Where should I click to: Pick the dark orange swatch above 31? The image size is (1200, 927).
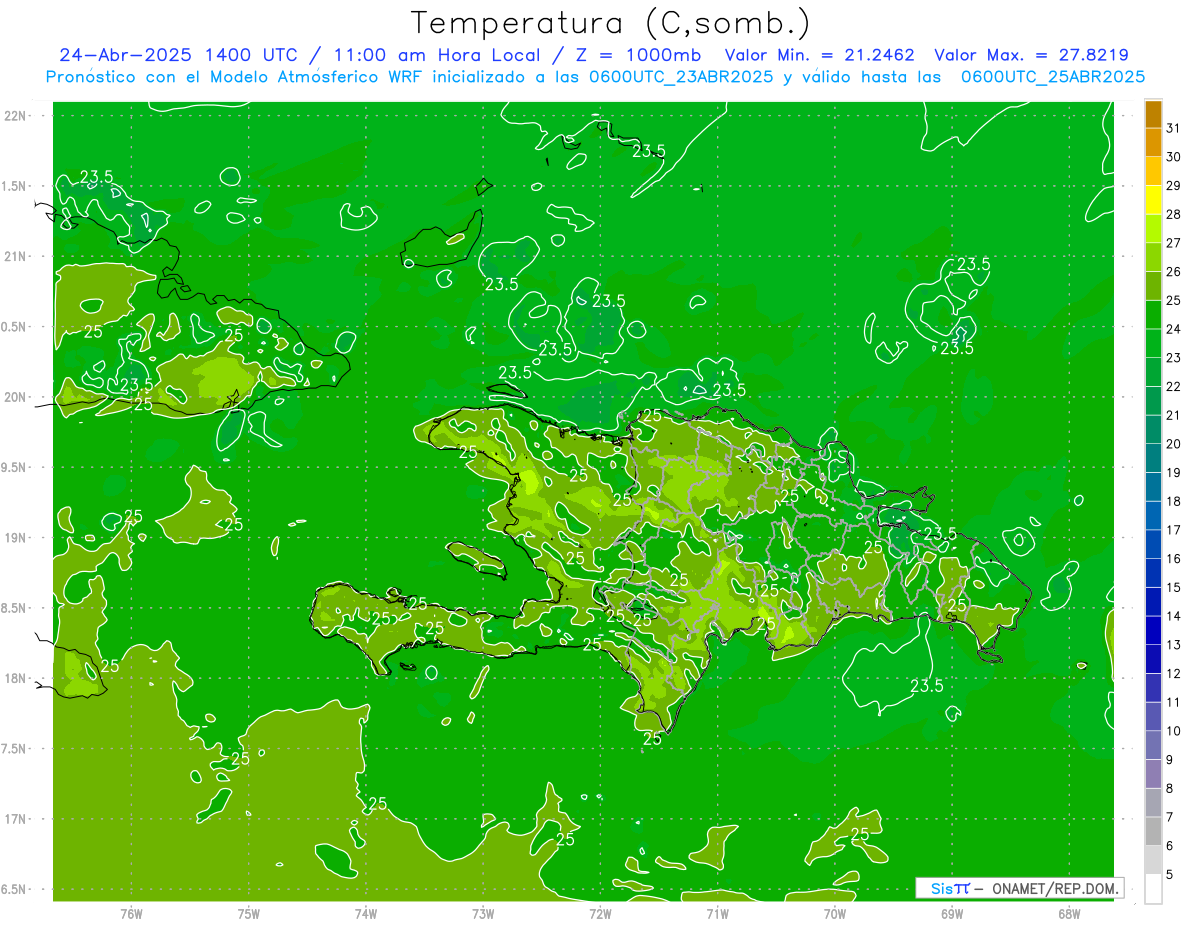(1153, 114)
